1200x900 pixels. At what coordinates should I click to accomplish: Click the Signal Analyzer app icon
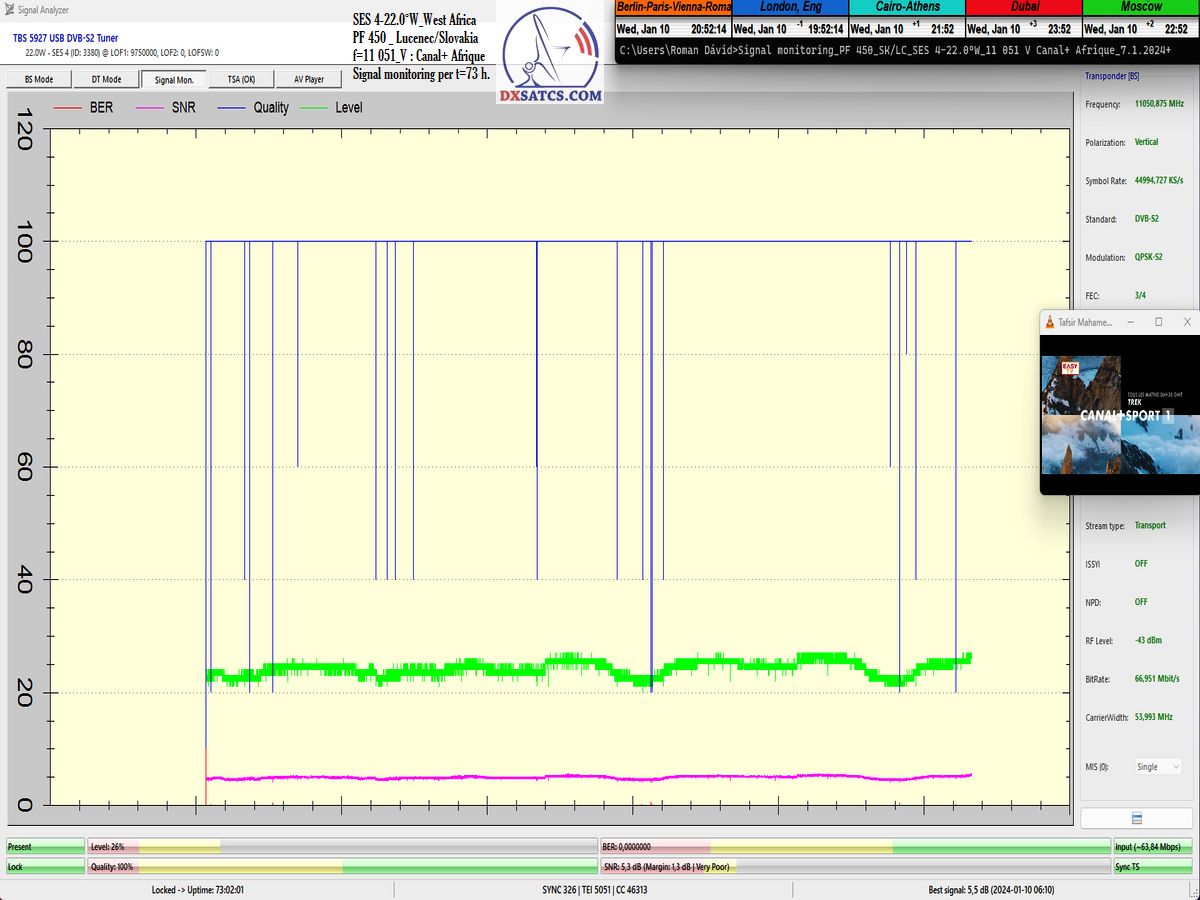pyautogui.click(x=7, y=7)
